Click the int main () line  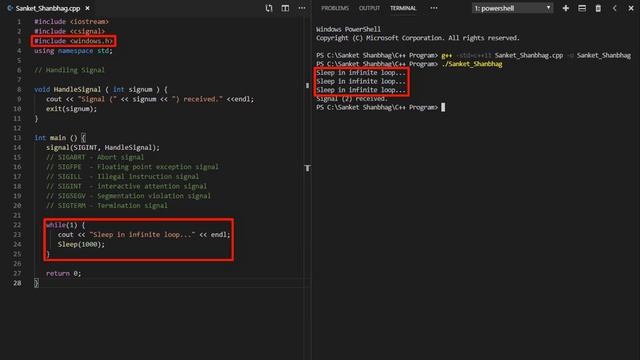[x=60, y=138]
